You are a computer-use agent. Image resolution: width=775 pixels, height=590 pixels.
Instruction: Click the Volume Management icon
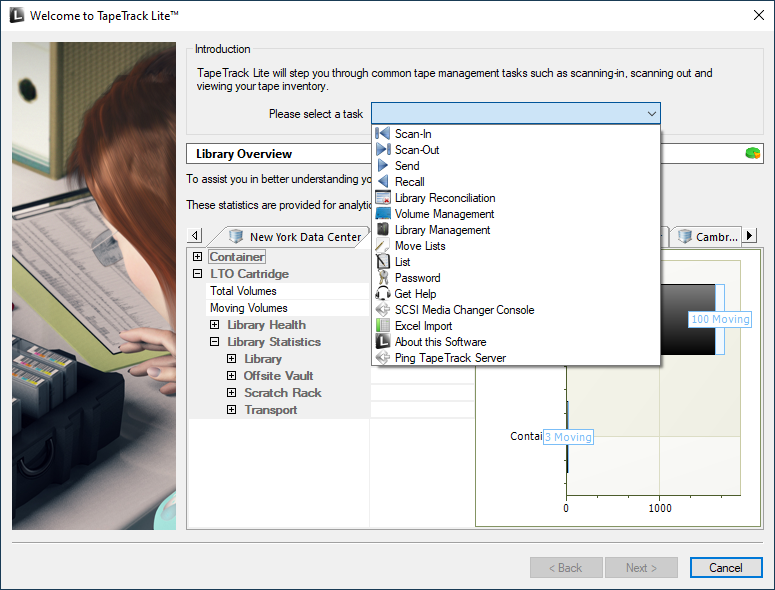(x=383, y=213)
